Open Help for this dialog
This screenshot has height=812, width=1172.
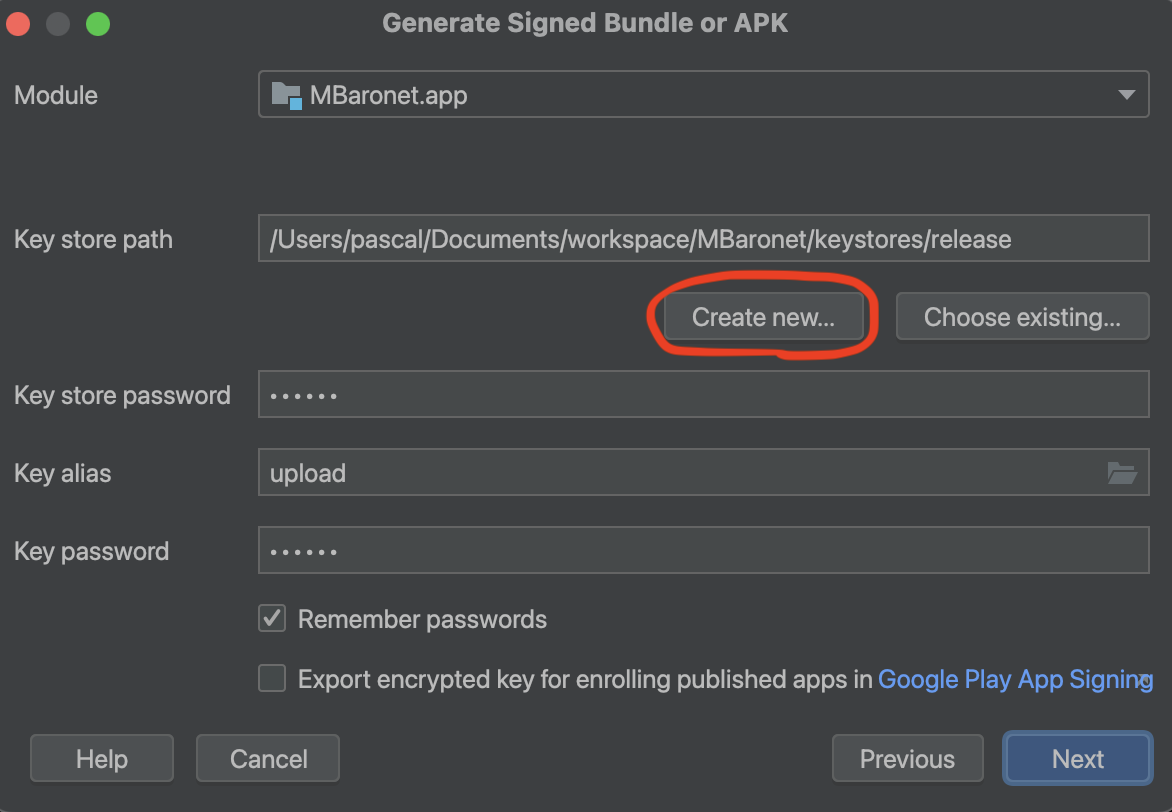pyautogui.click(x=101, y=759)
